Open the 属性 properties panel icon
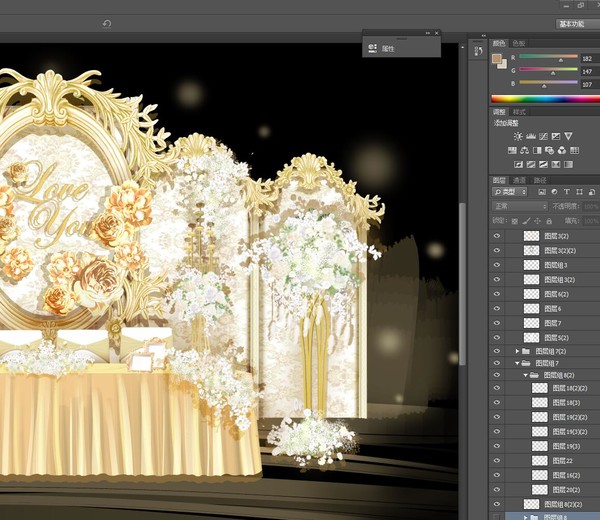 372,48
